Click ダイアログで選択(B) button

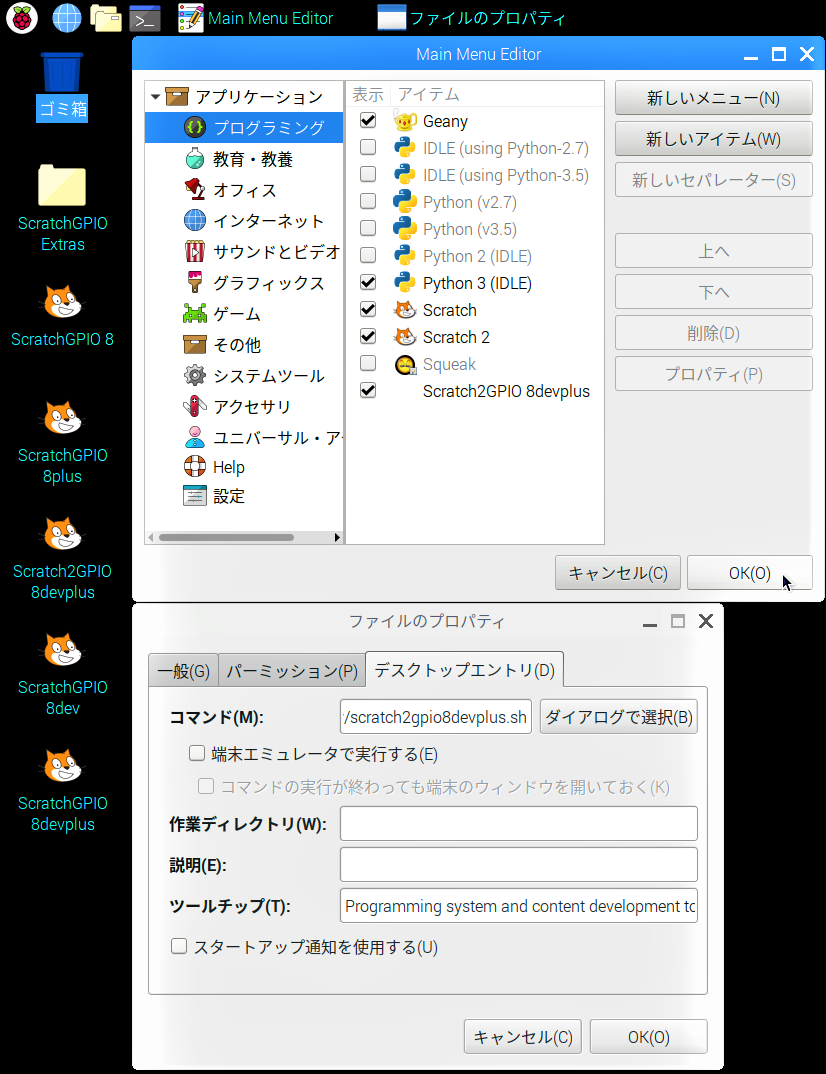click(x=618, y=716)
